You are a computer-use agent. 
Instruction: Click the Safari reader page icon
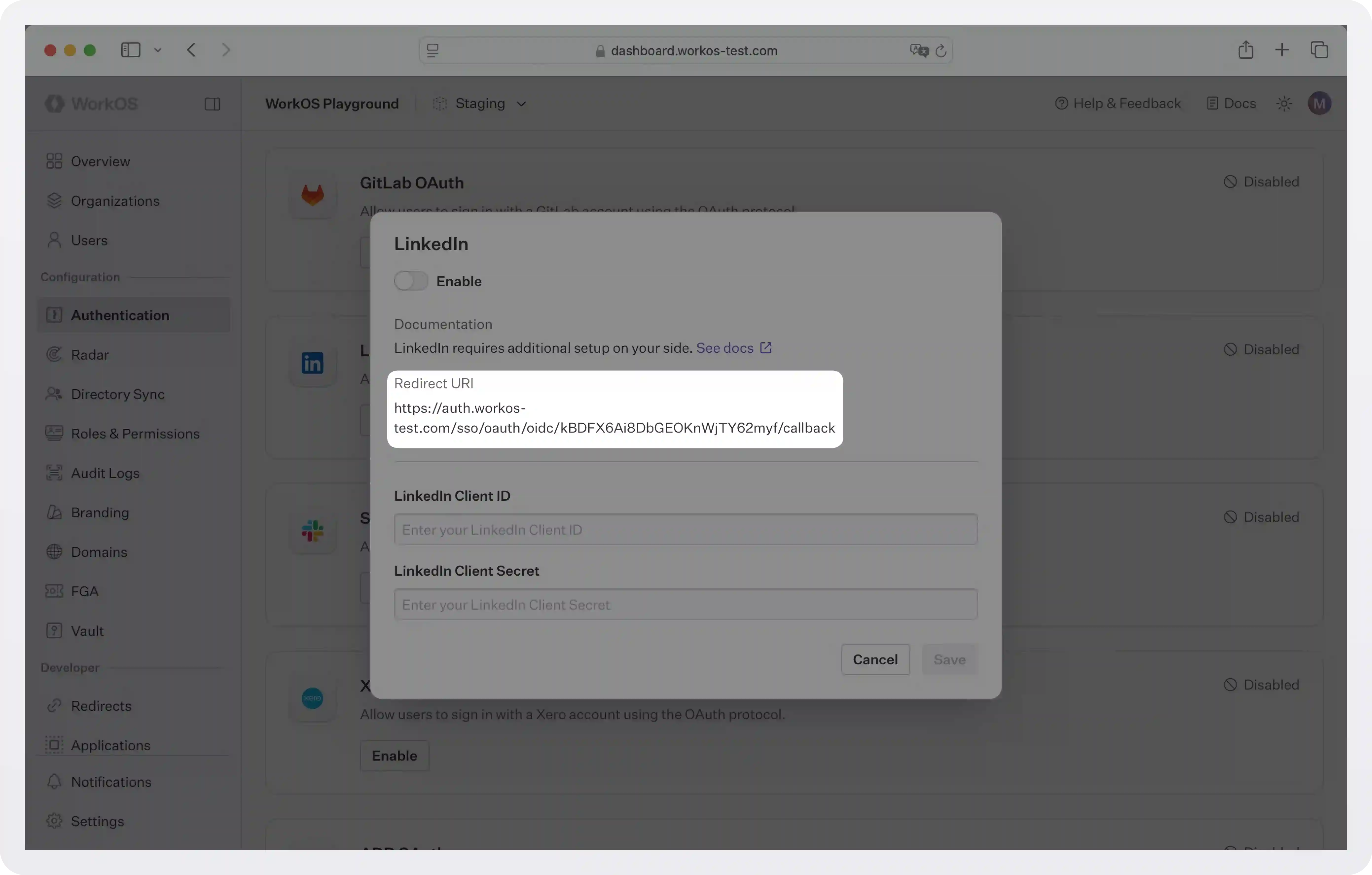click(433, 51)
